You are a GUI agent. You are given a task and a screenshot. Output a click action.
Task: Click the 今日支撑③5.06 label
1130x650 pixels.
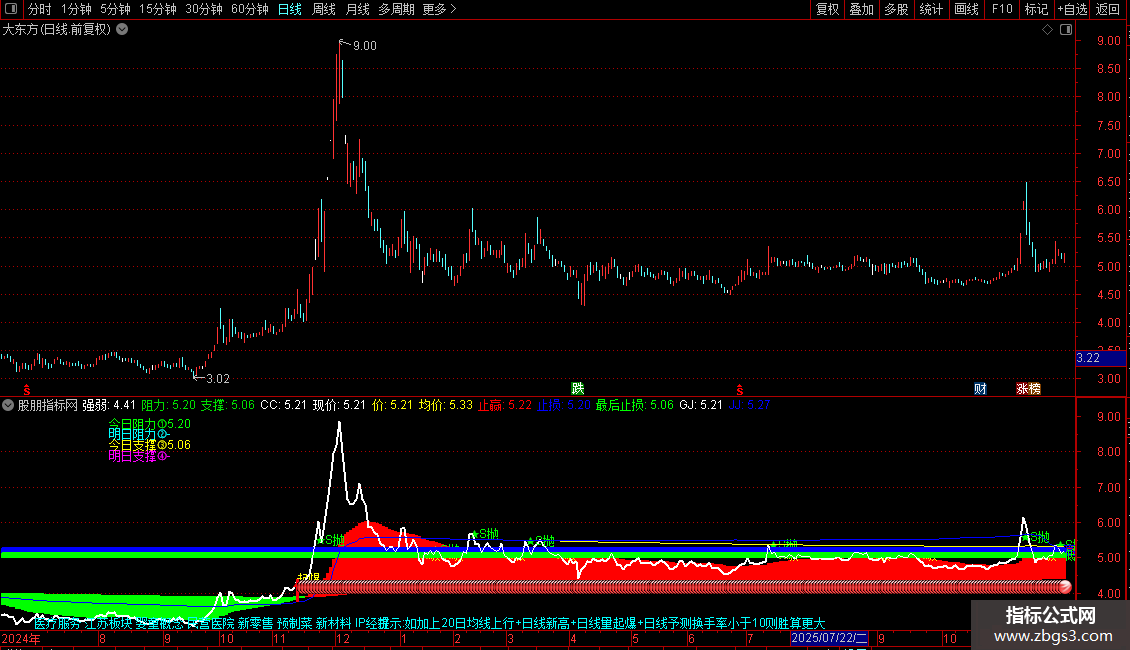pyautogui.click(x=149, y=445)
